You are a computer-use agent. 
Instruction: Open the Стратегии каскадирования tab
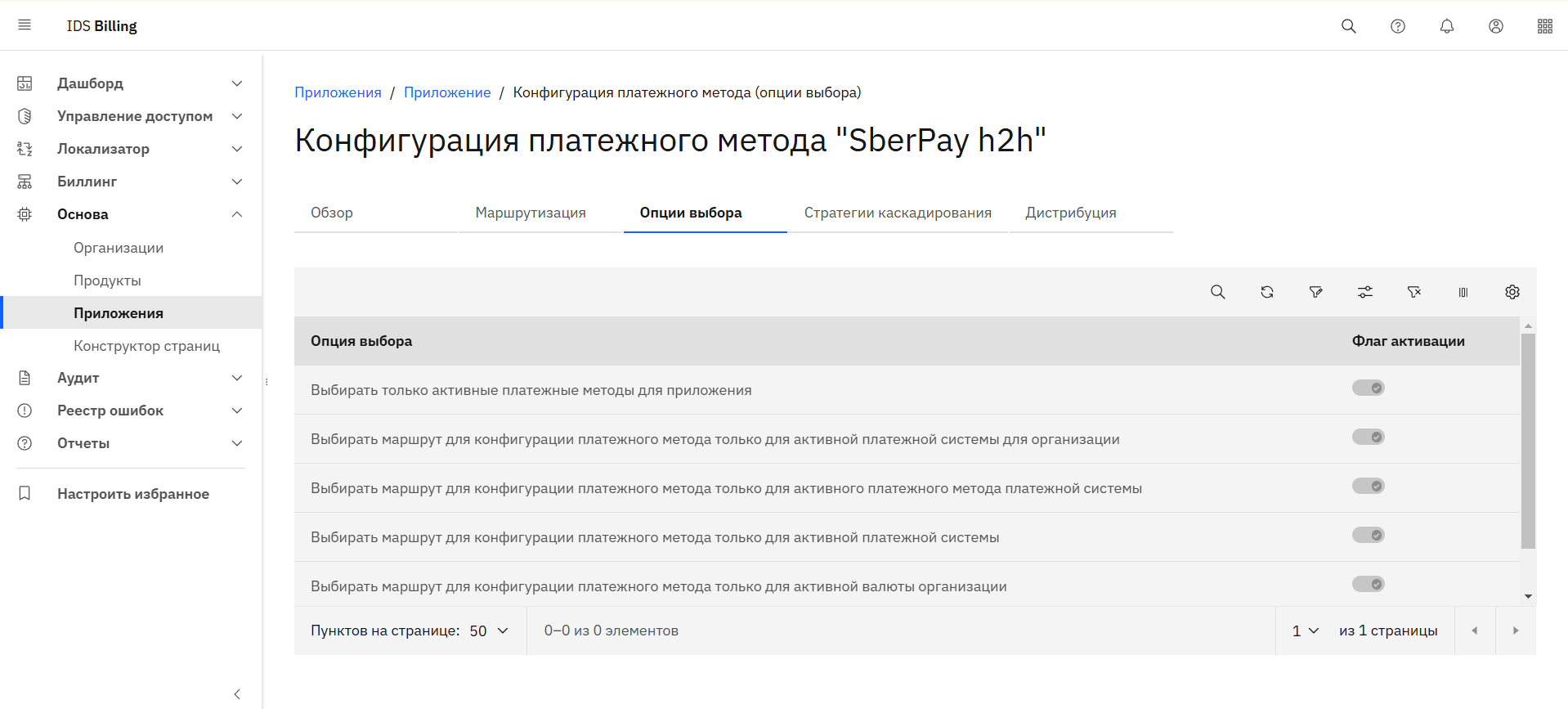897,213
